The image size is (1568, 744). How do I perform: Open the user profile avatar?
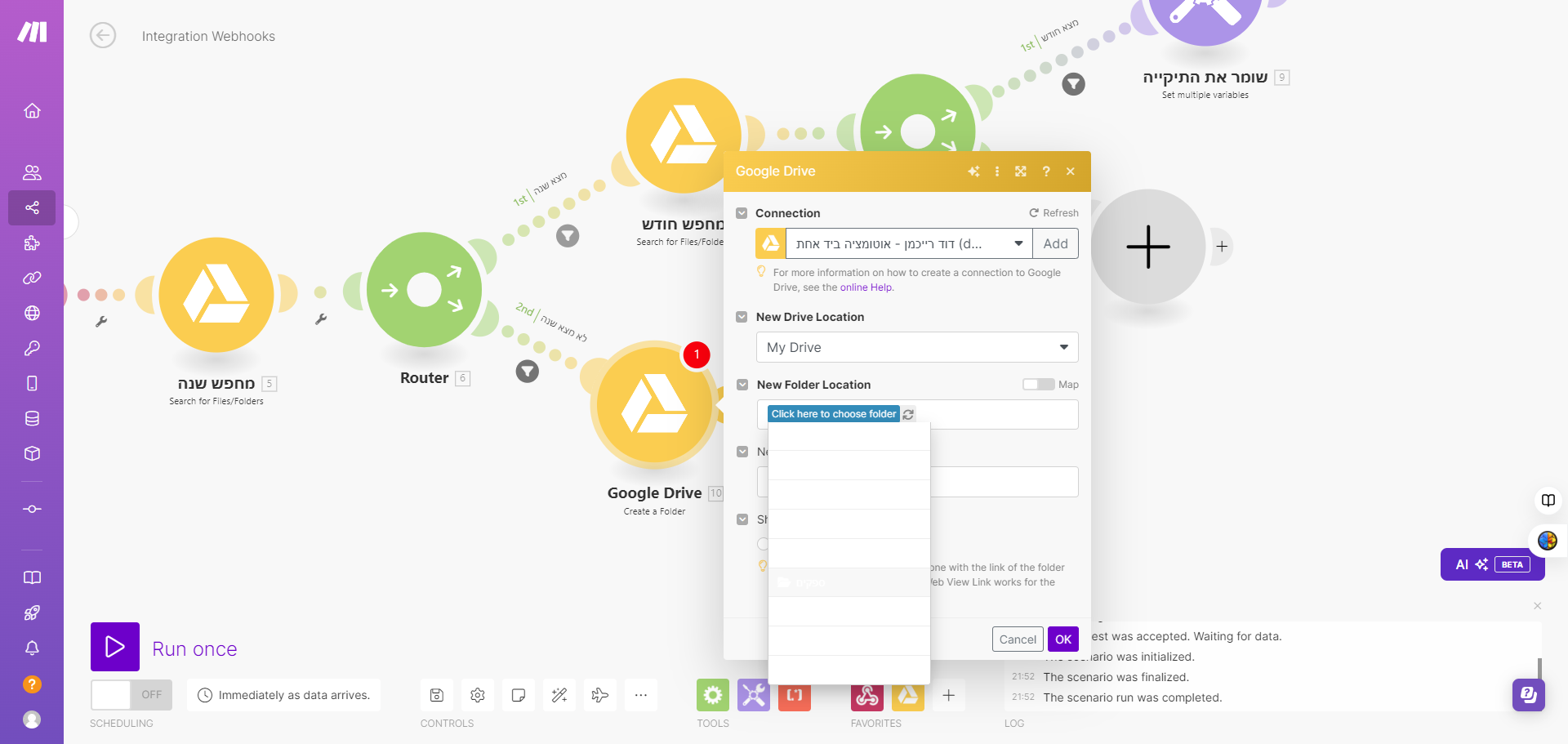pyautogui.click(x=32, y=719)
